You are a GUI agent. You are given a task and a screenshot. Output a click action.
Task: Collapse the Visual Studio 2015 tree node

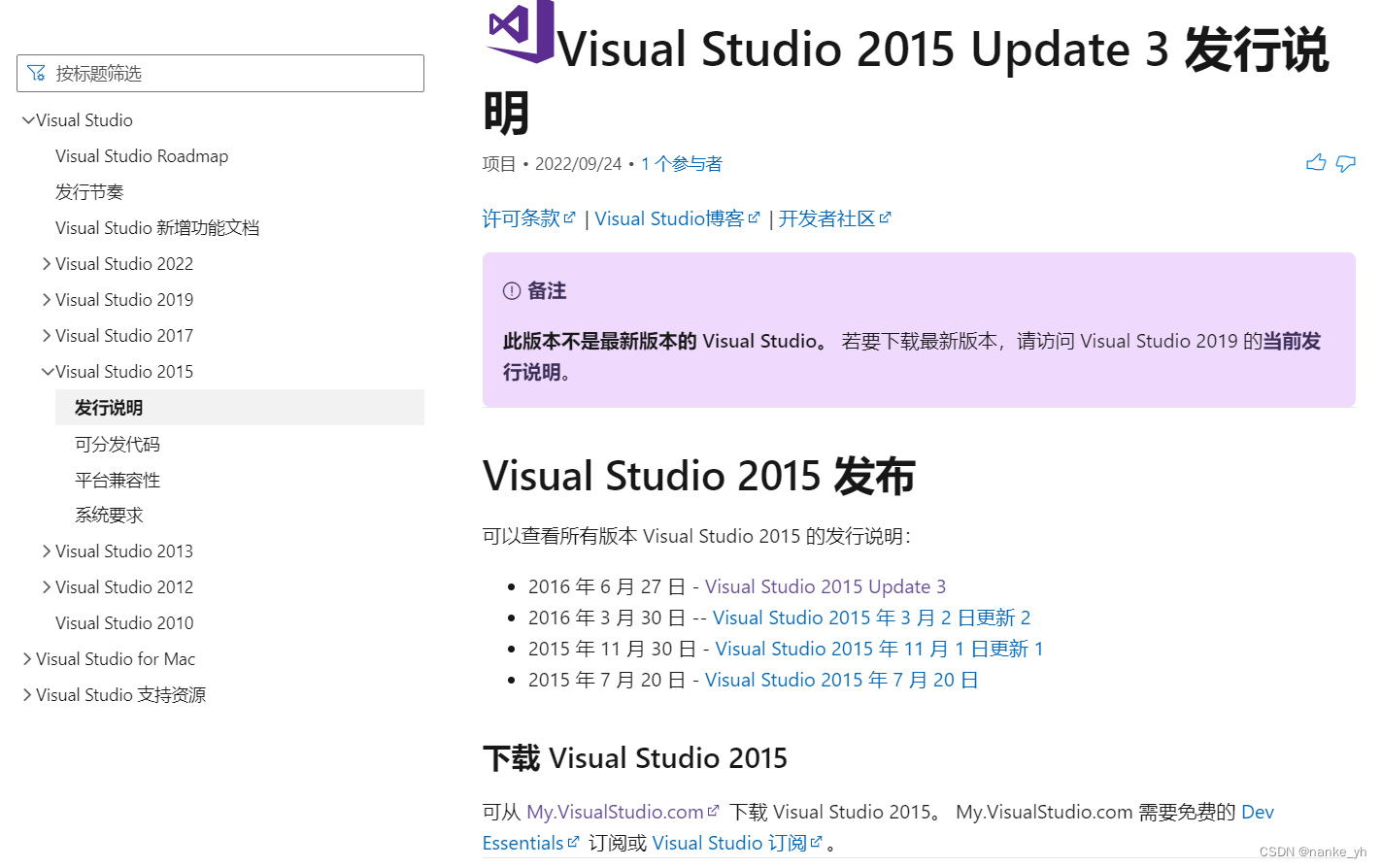tap(48, 371)
